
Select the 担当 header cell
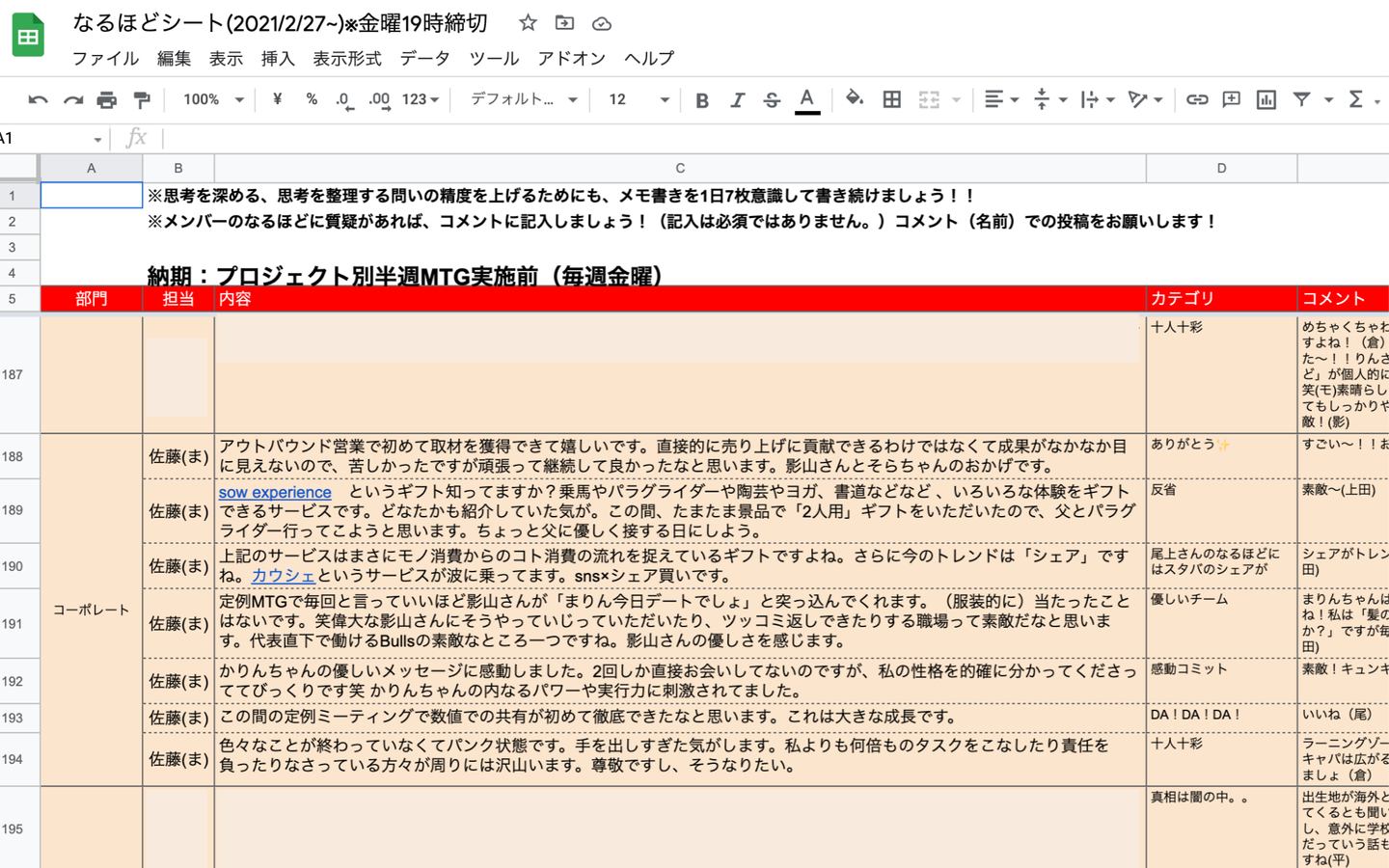coord(178,299)
